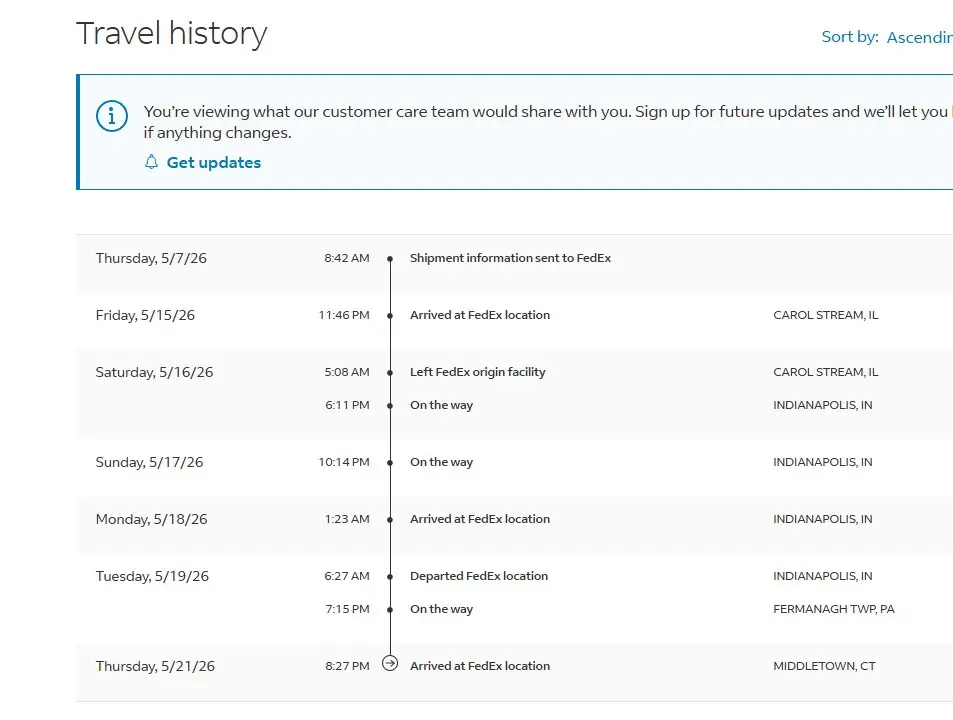Click the 6:27 AM timestamp
The width and height of the screenshot is (953, 720).
coord(346,577)
